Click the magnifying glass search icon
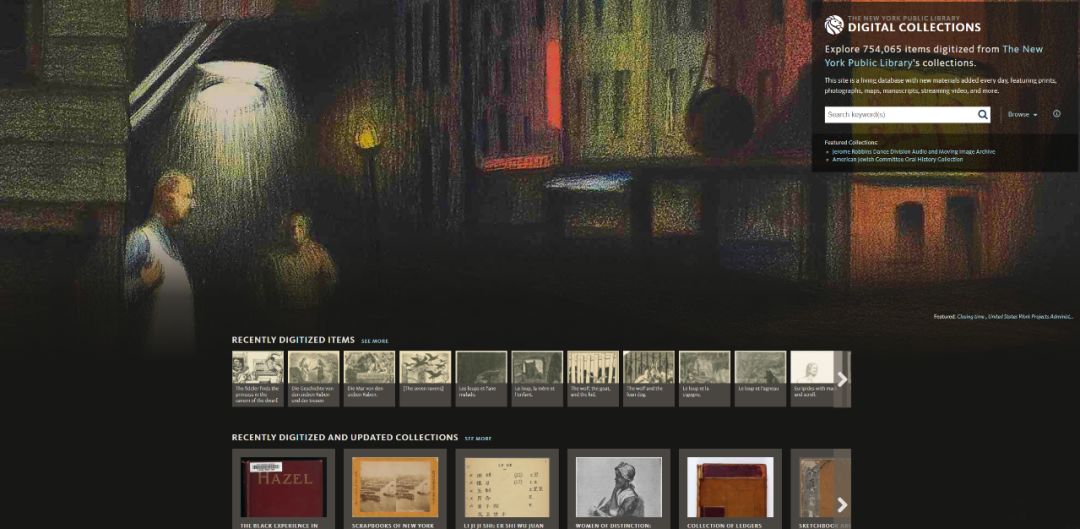The height and width of the screenshot is (529, 1080). 983,115
